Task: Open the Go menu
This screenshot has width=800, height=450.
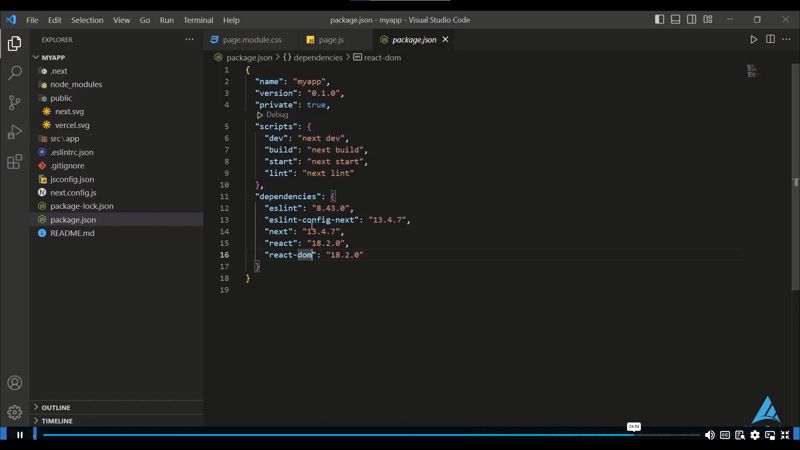Action: click(x=145, y=20)
